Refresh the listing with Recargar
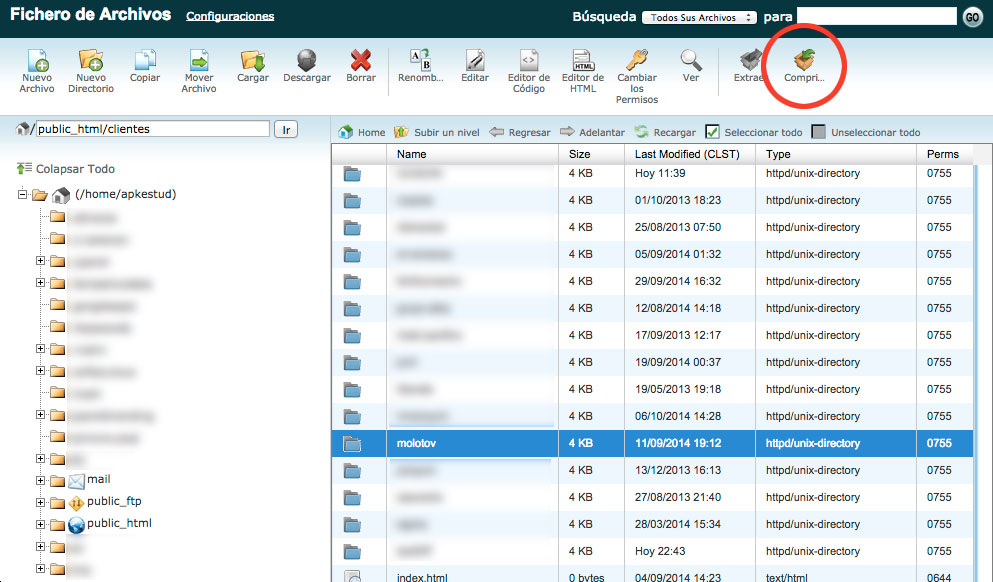This screenshot has height=582, width=993. pos(665,132)
